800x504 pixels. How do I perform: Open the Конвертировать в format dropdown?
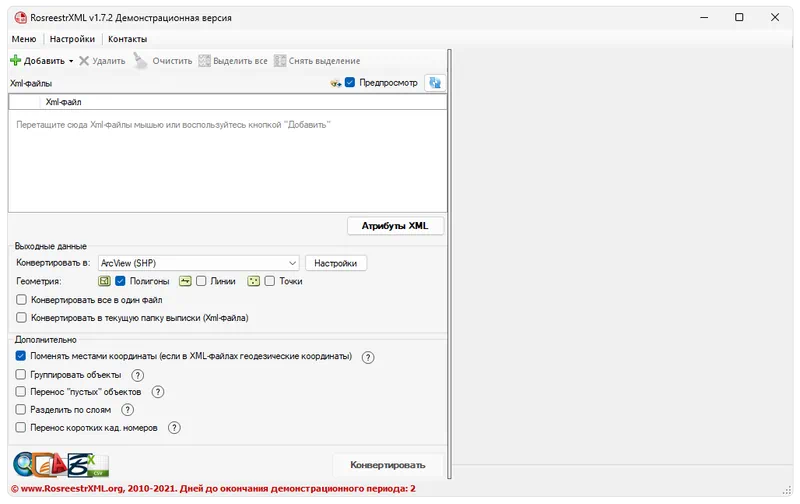[x=198, y=263]
